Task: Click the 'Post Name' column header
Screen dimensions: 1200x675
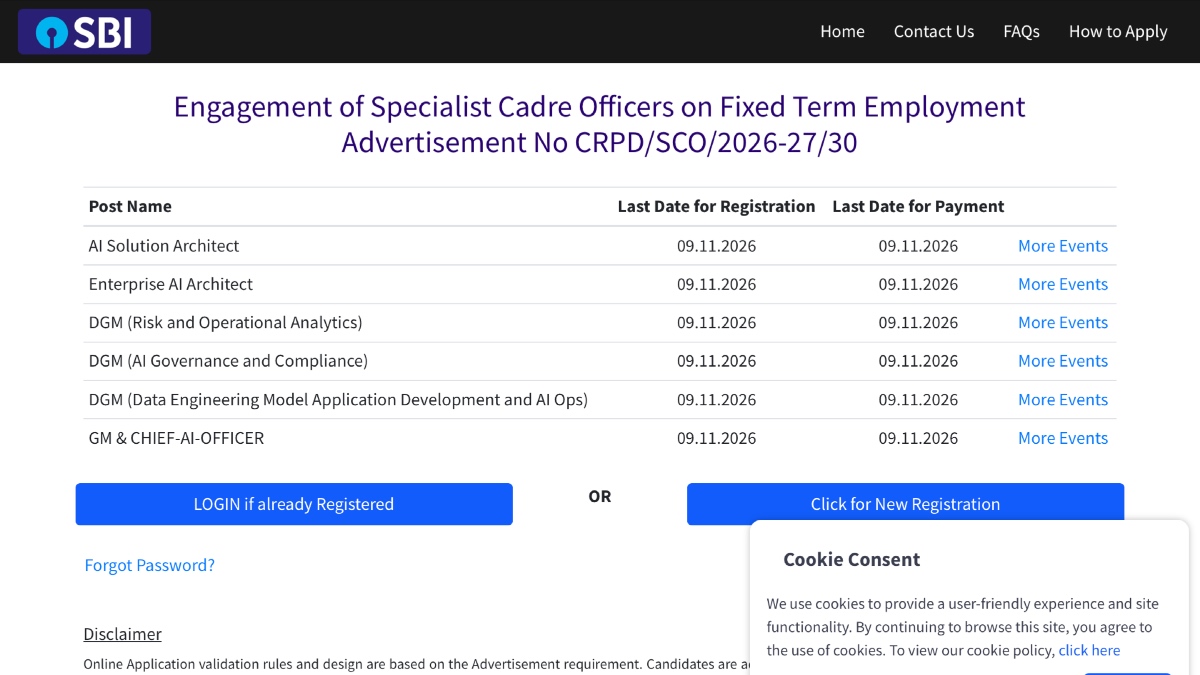Action: (x=130, y=206)
